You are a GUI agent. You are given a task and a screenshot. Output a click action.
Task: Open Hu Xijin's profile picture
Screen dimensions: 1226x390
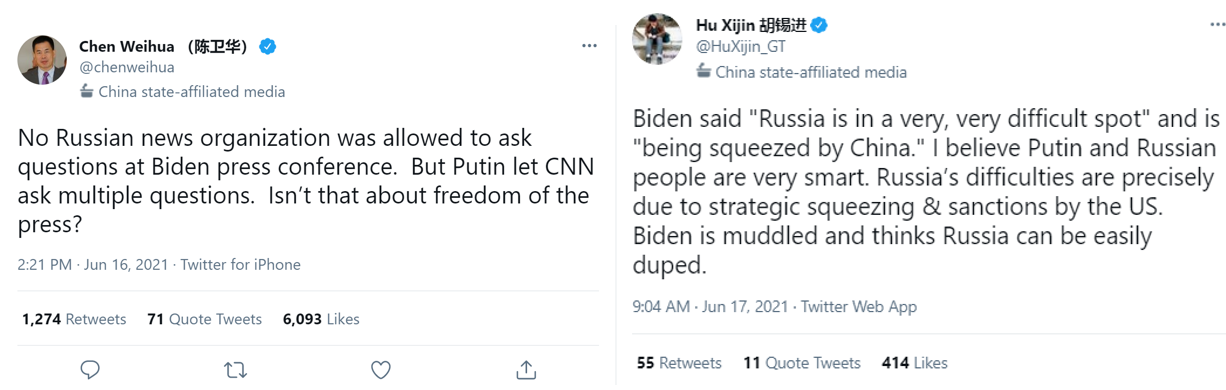(657, 39)
